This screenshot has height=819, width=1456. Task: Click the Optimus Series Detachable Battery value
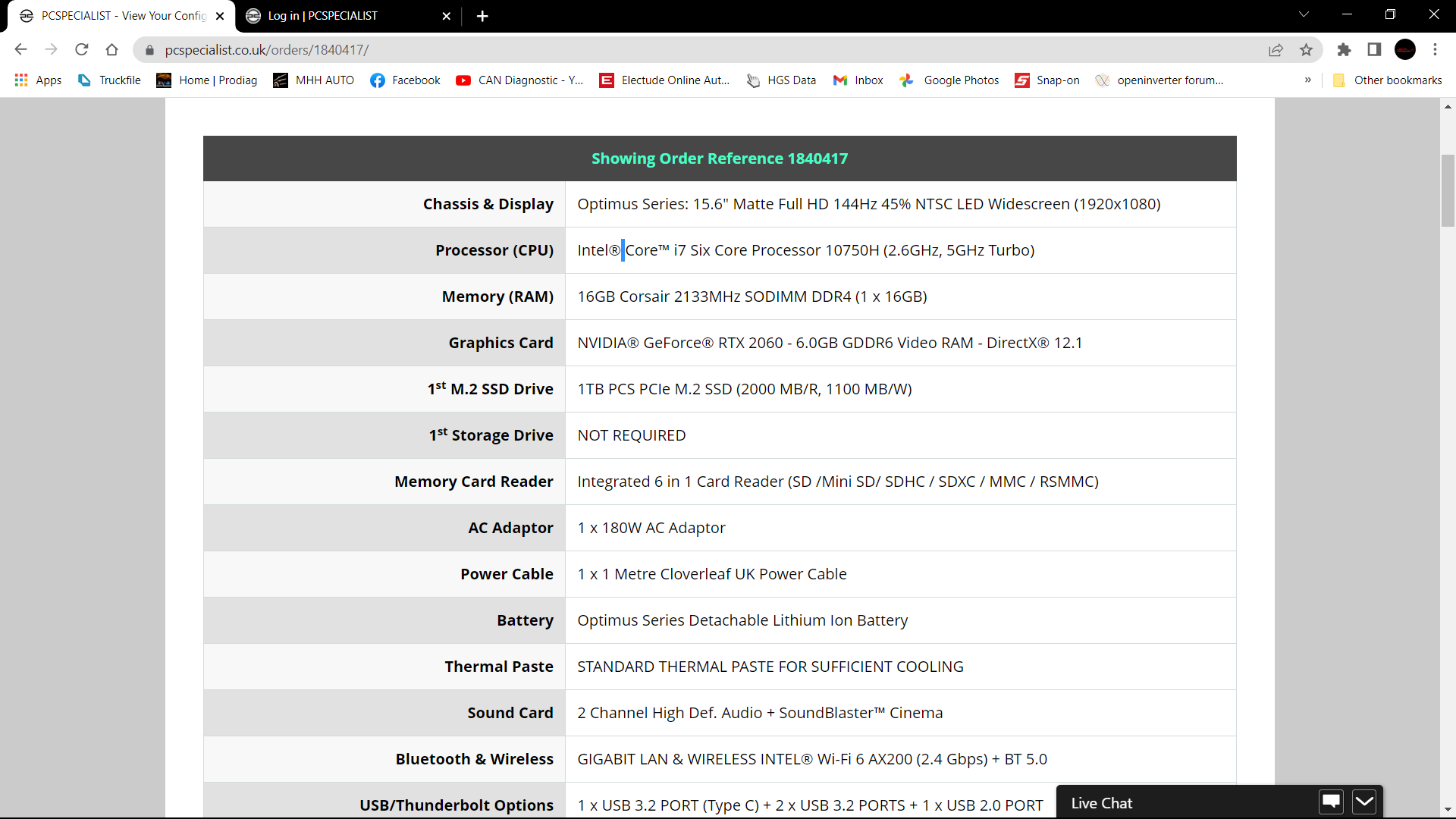pos(742,620)
